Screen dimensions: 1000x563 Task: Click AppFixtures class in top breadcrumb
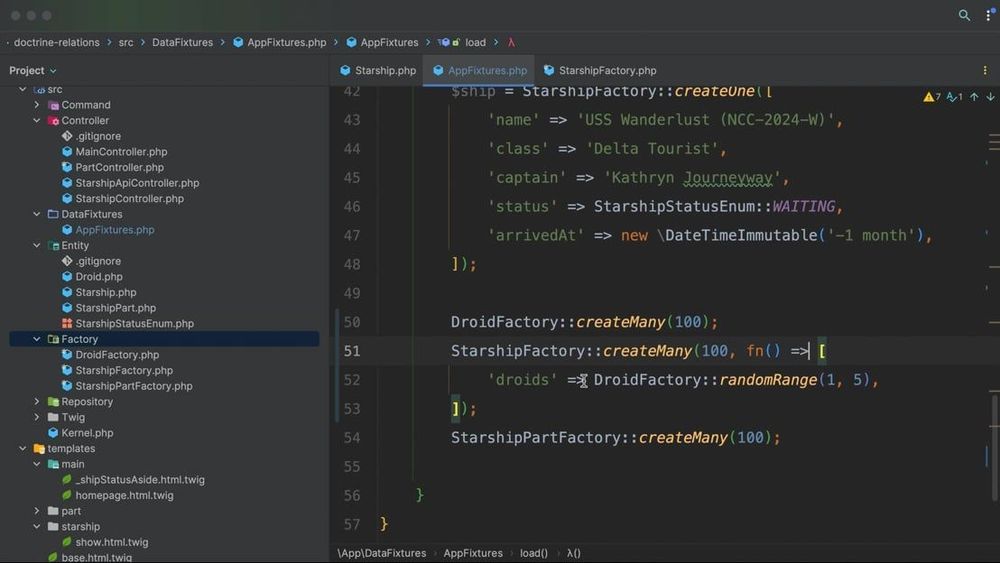pos(382,42)
